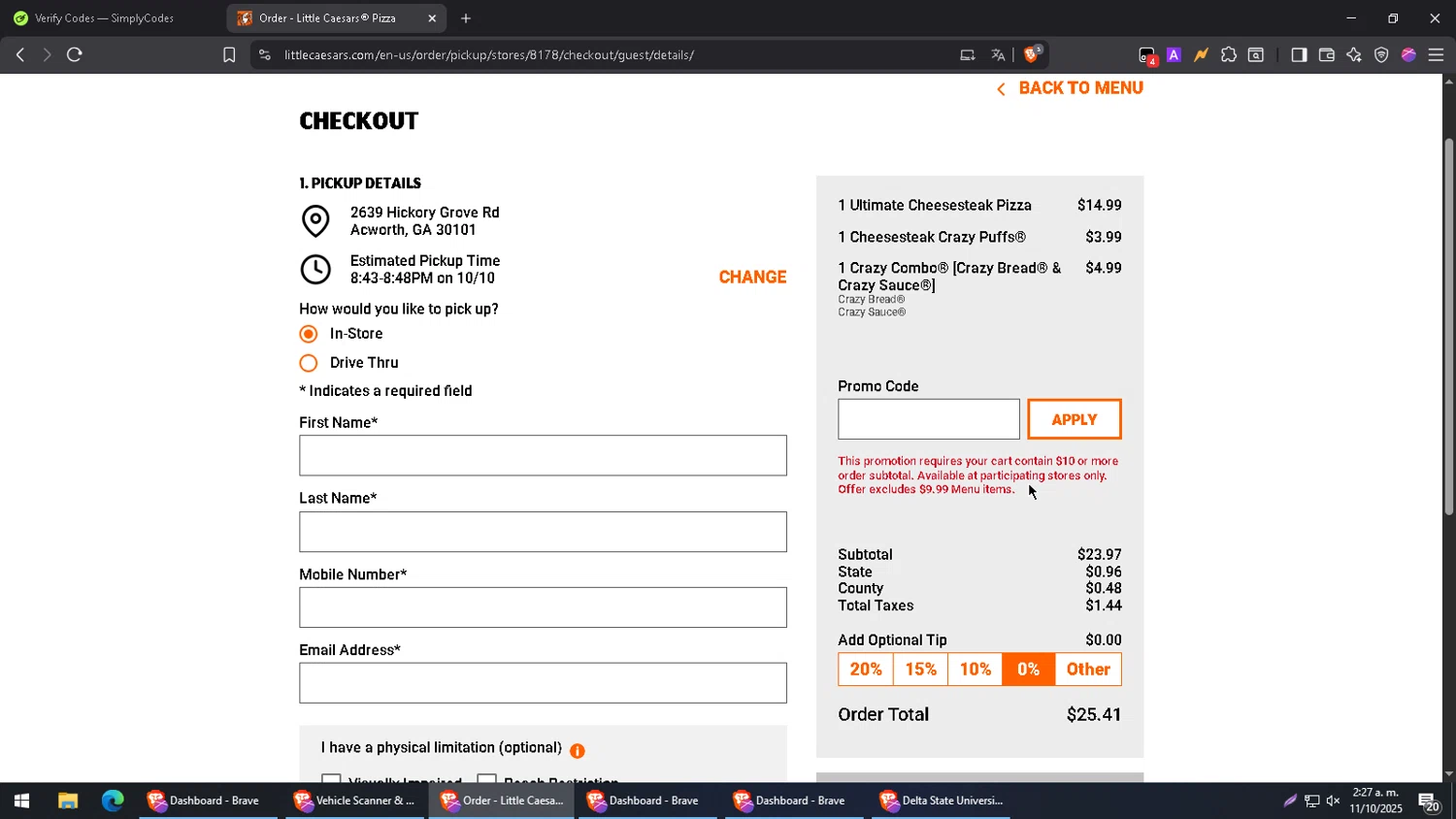Open Order Little Caesars taskbar window

pos(501,801)
